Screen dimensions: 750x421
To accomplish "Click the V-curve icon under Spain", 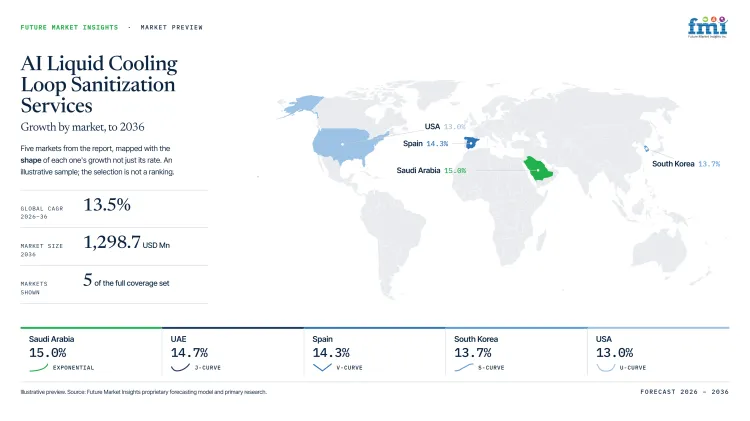I will coord(322,367).
